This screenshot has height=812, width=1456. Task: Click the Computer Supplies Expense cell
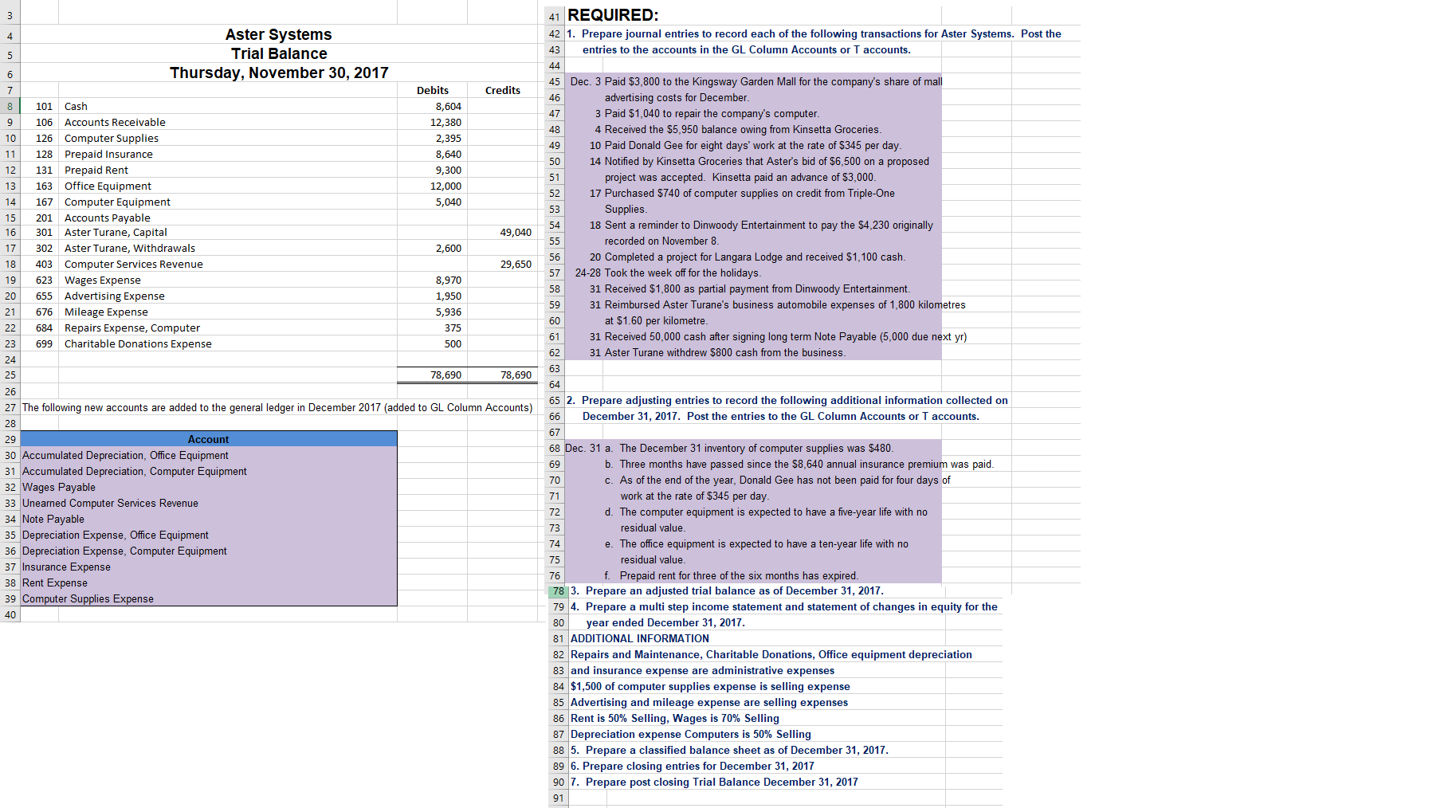coord(209,598)
